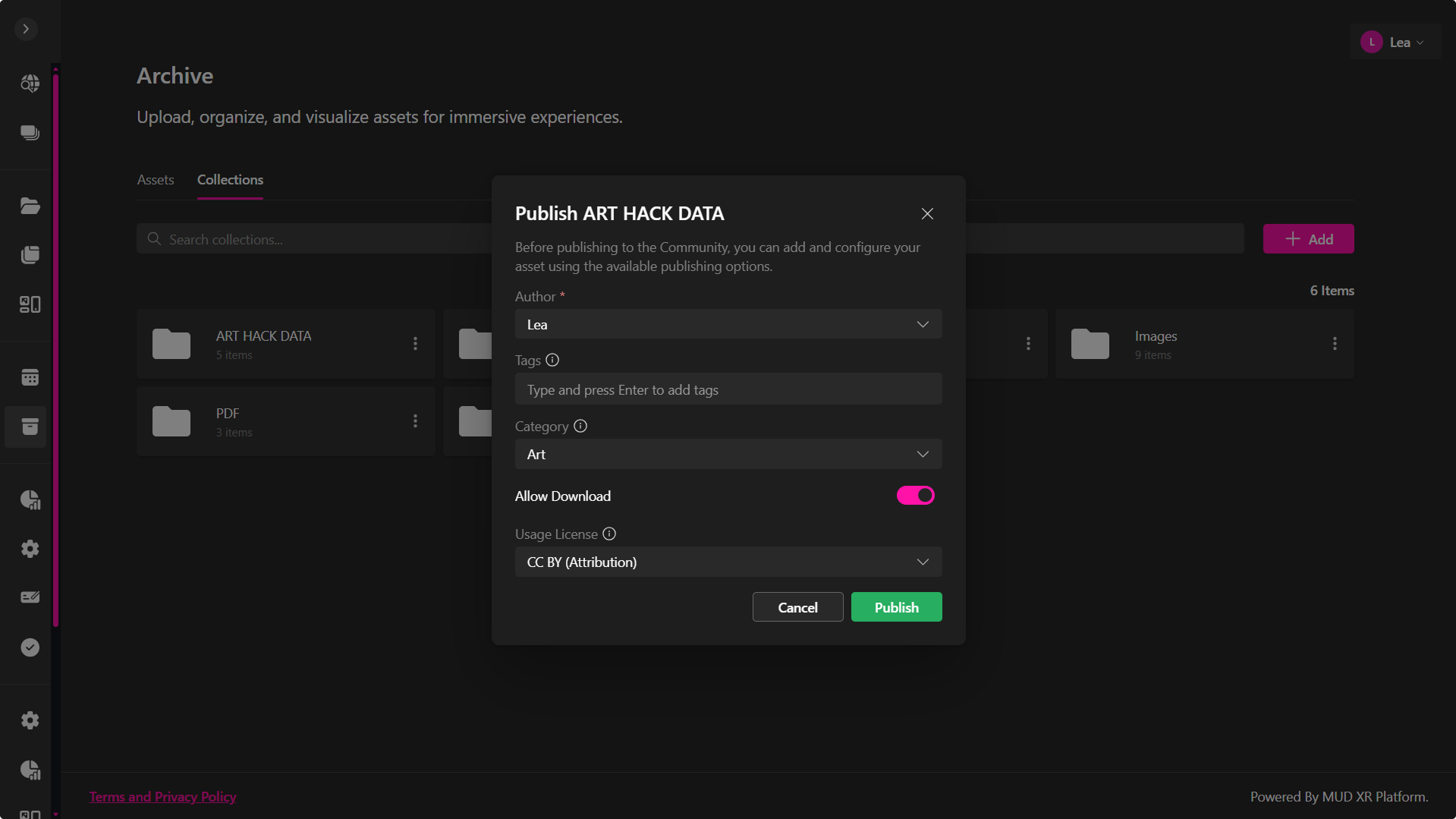Open the globe search sidebar icon
This screenshot has width=1456, height=819.
coord(30,83)
